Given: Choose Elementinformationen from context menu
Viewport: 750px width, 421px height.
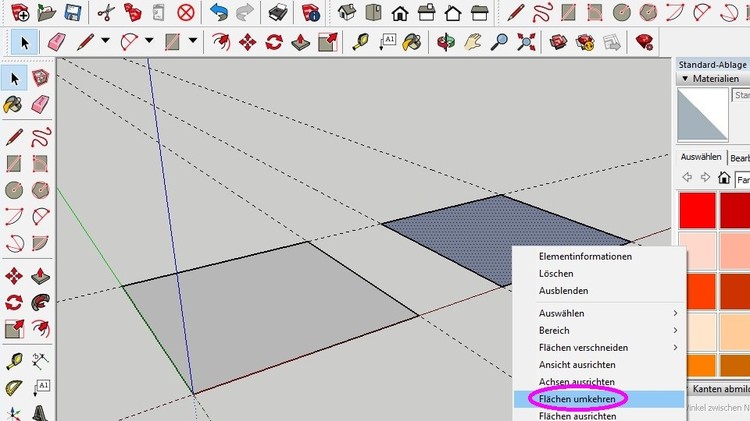Looking at the screenshot, I should 585,256.
